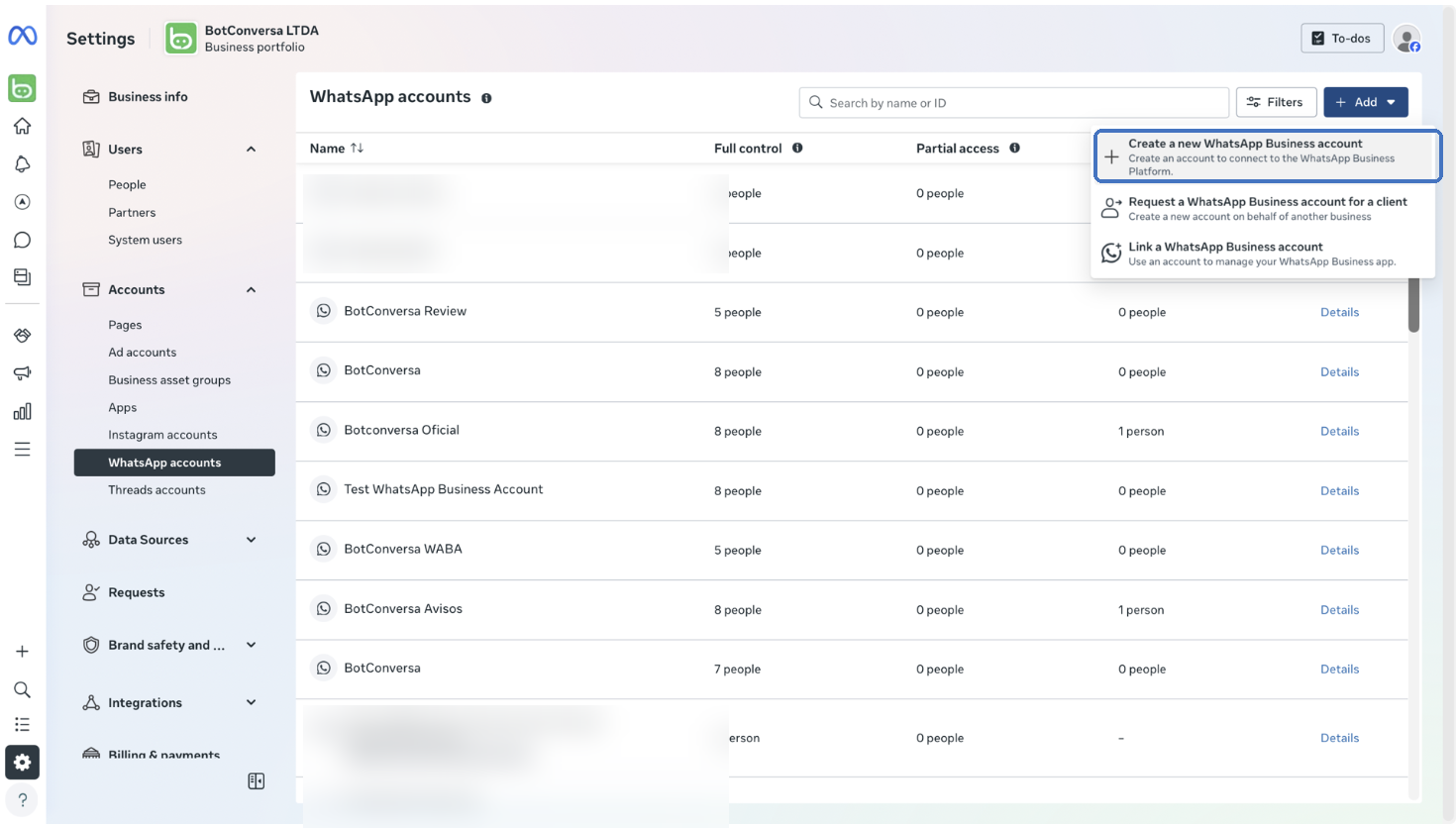Open Ad accounts in sidebar
The image size is (1456, 828).
point(142,353)
